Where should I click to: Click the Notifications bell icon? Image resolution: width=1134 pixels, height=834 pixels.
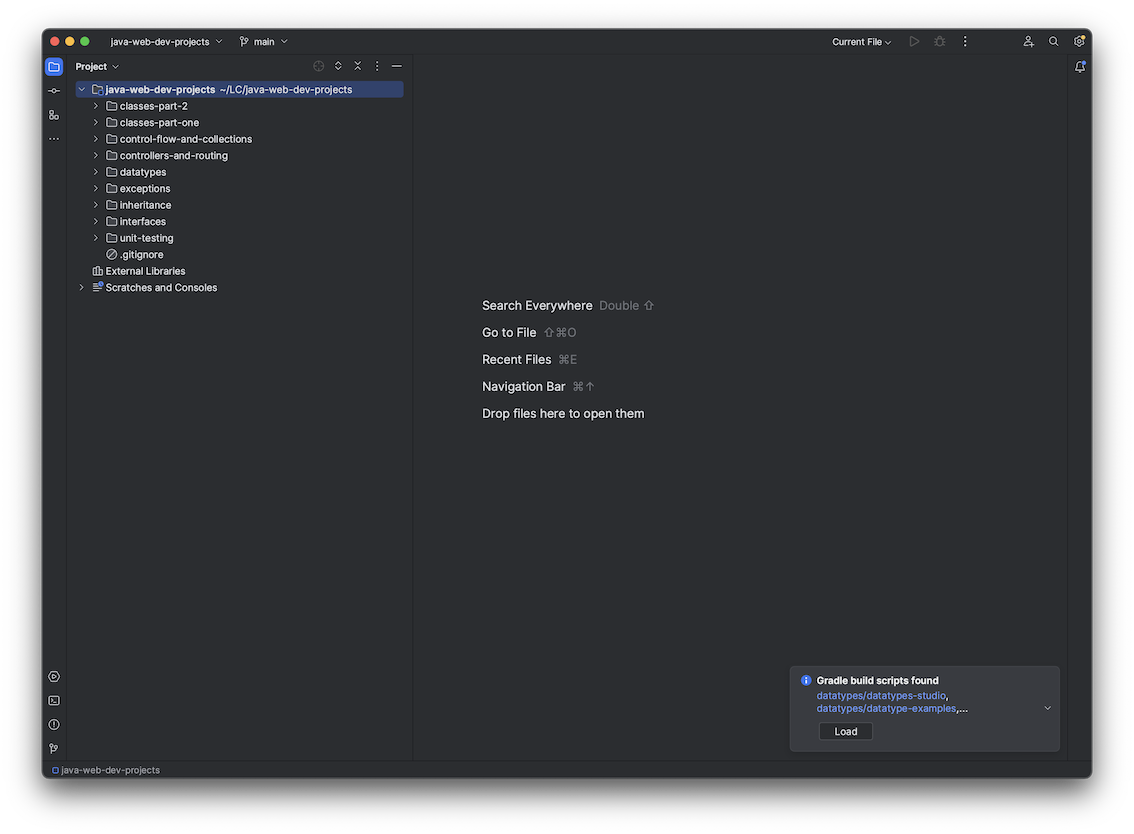(1079, 67)
